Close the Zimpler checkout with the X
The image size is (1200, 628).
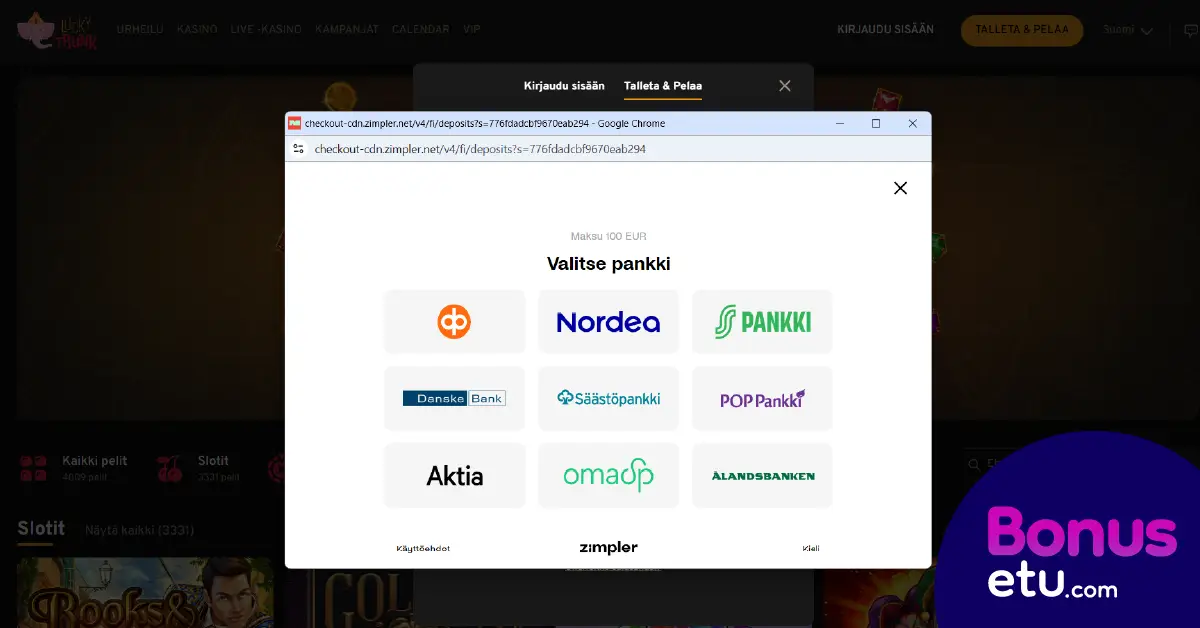pos(900,188)
